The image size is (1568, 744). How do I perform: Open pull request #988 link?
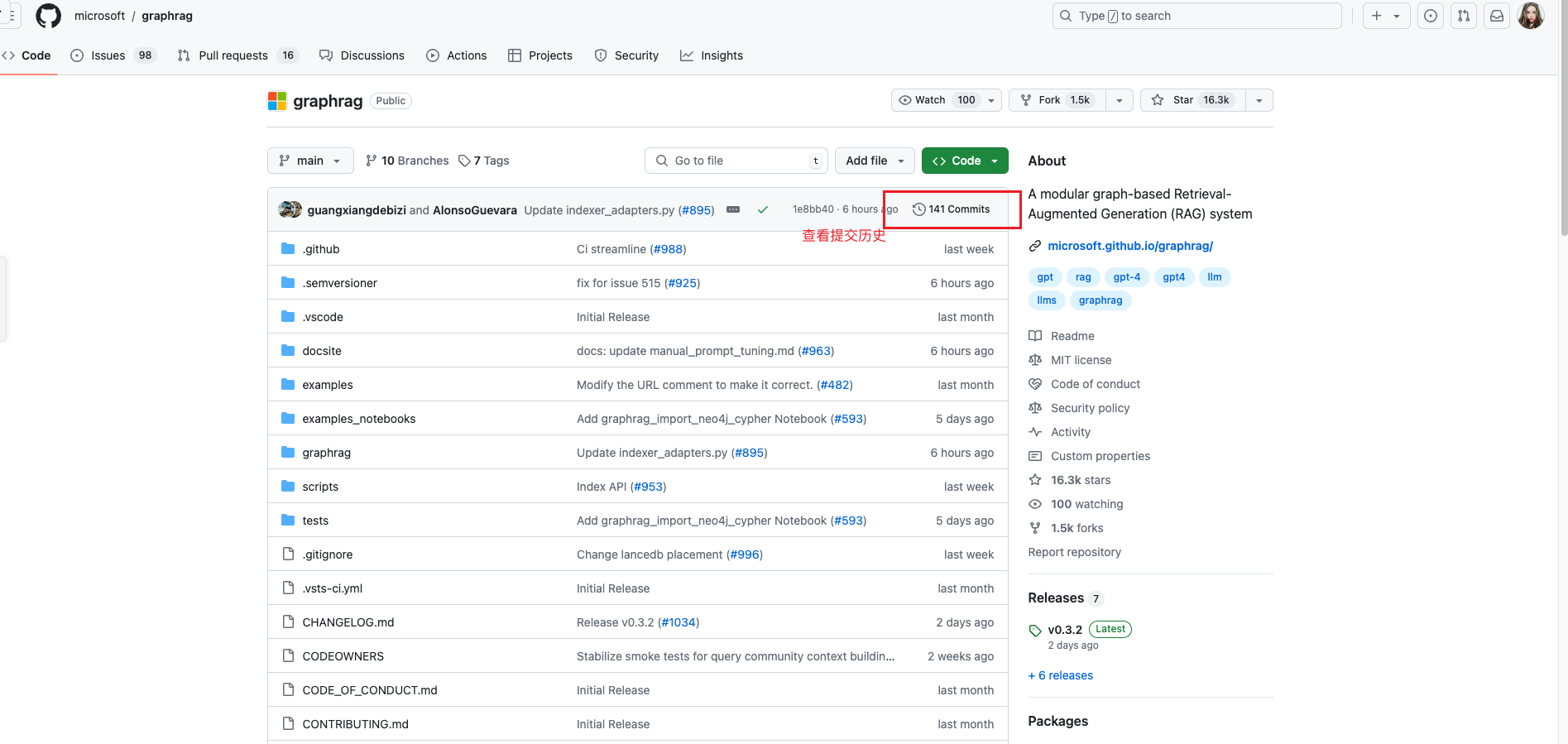(x=668, y=249)
